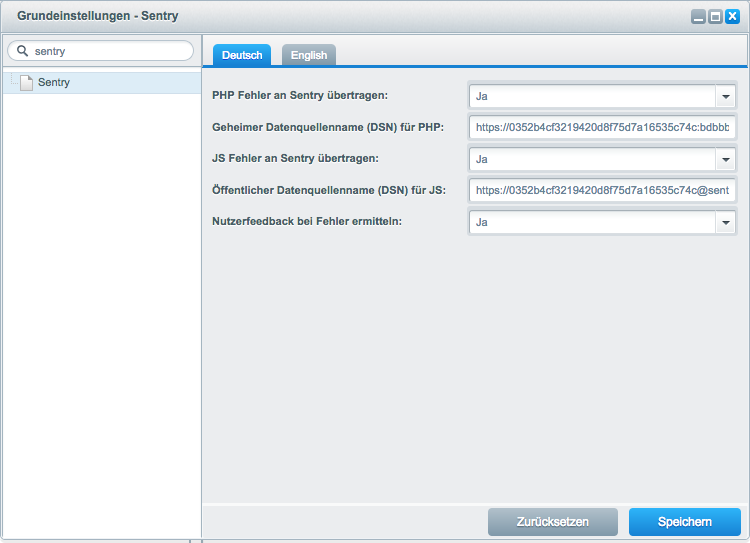Minimize the Grundeinstellungen window
Screen dimensions: 750x543
pos(698,17)
